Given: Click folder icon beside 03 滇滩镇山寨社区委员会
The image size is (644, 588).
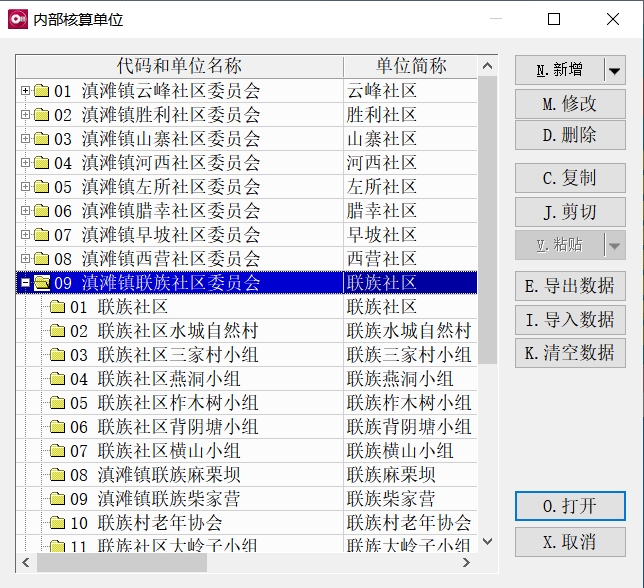Looking at the screenshot, I should (x=42, y=139).
